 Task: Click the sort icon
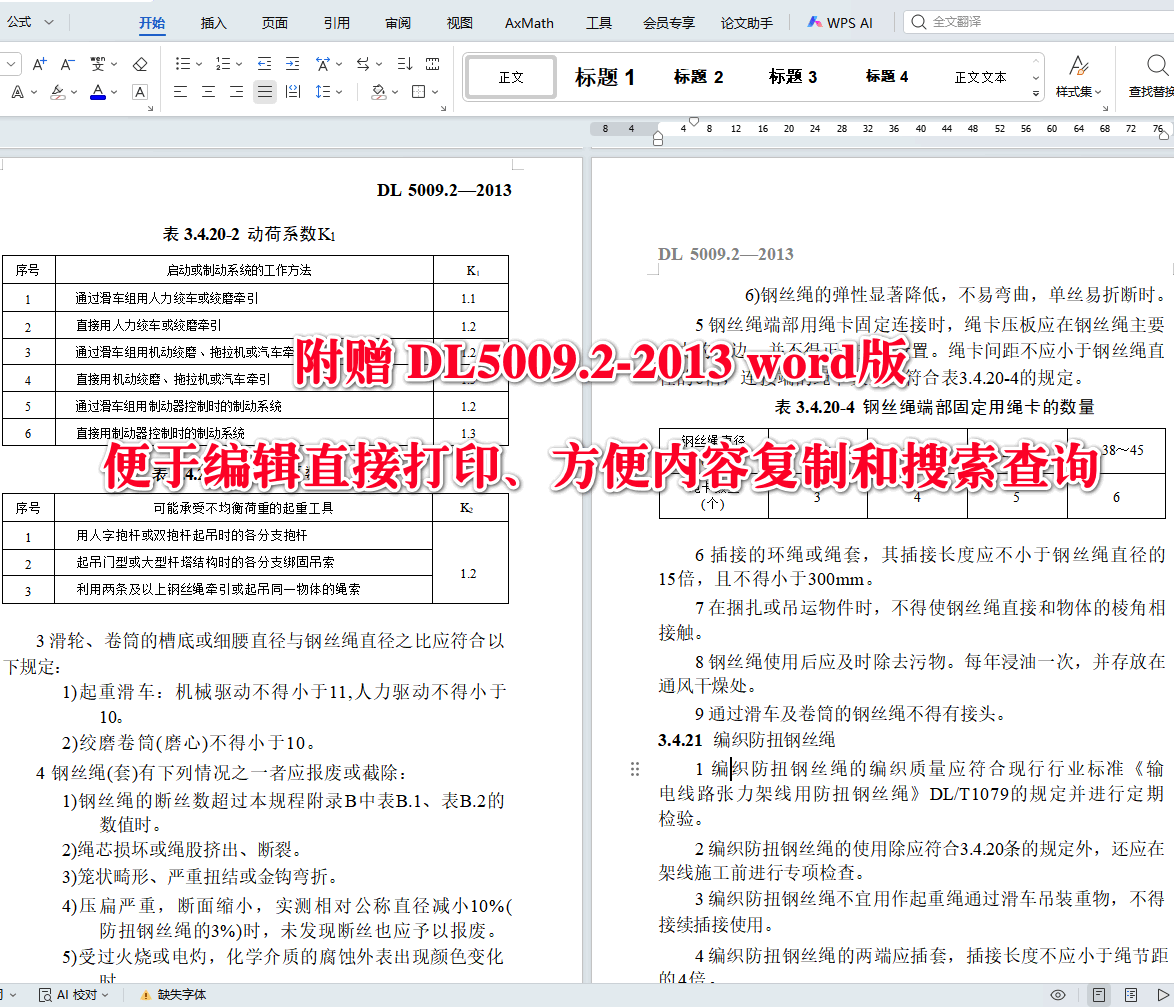(404, 64)
